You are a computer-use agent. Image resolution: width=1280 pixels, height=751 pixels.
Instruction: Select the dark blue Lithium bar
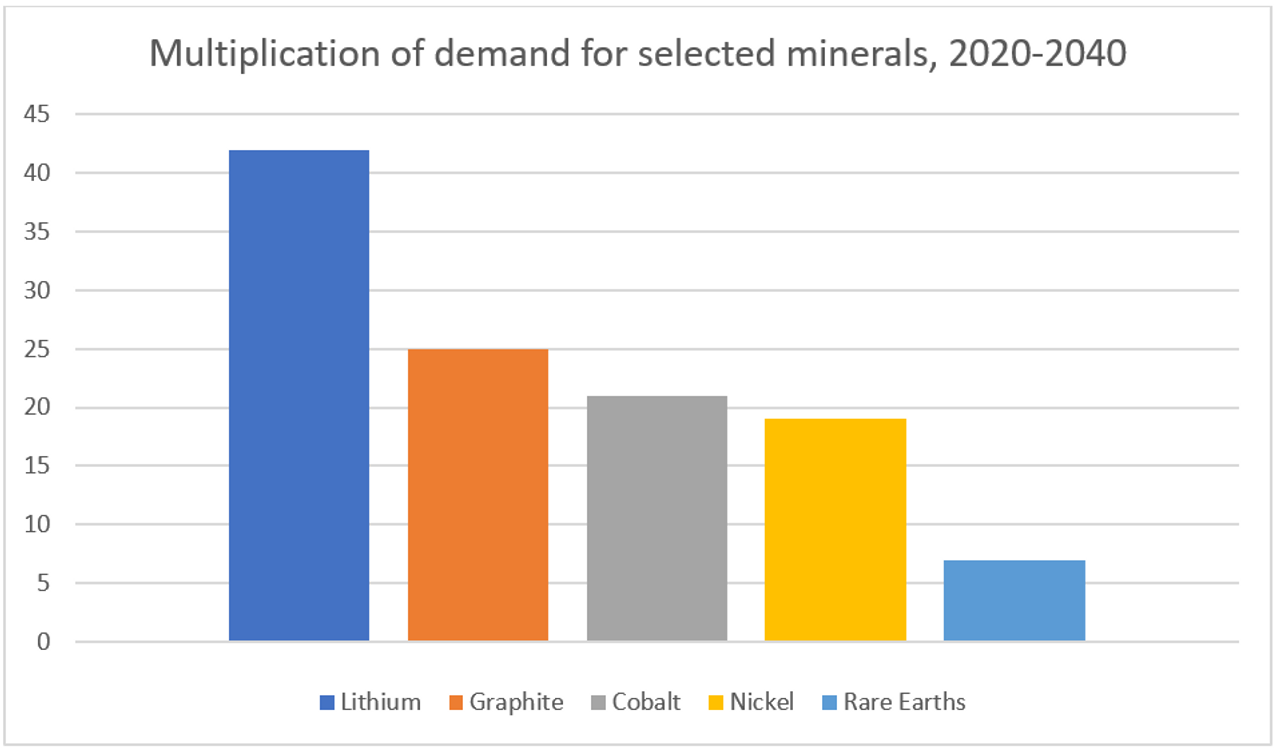pos(299,395)
